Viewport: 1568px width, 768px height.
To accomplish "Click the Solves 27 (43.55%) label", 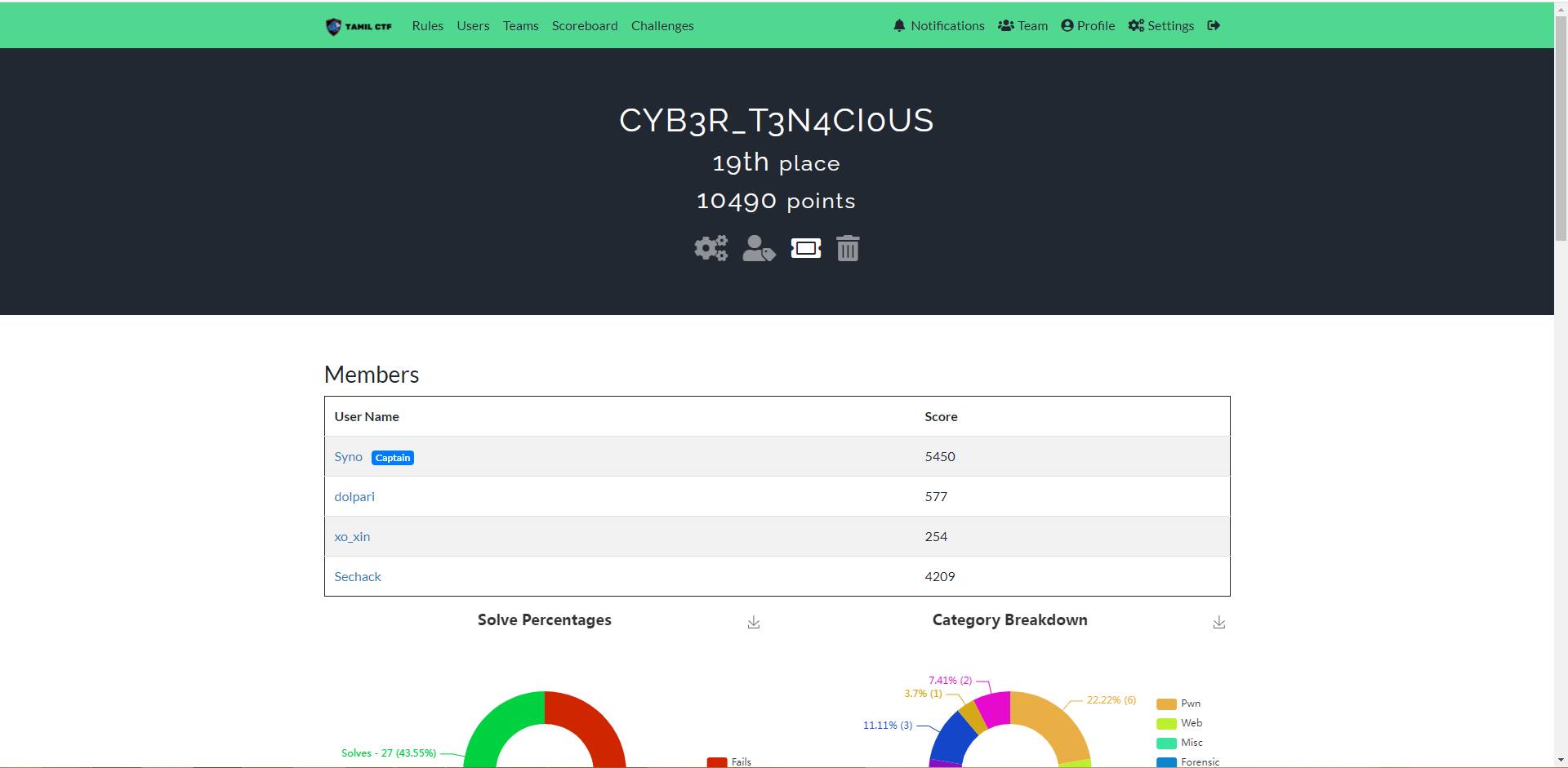I will pos(389,753).
